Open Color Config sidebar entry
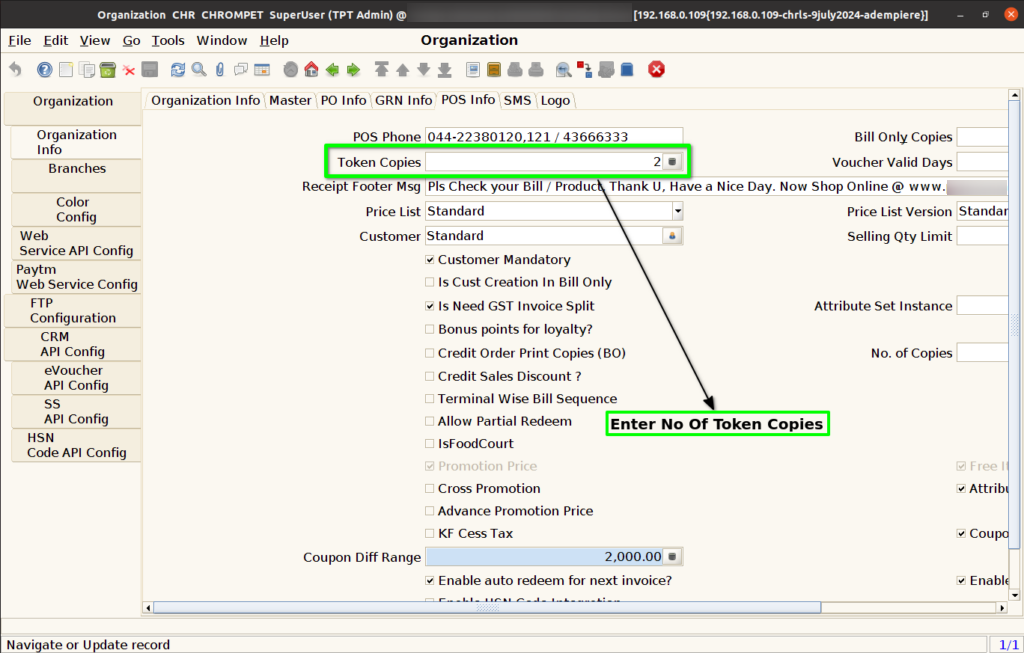The image size is (1024, 653). pos(76,210)
